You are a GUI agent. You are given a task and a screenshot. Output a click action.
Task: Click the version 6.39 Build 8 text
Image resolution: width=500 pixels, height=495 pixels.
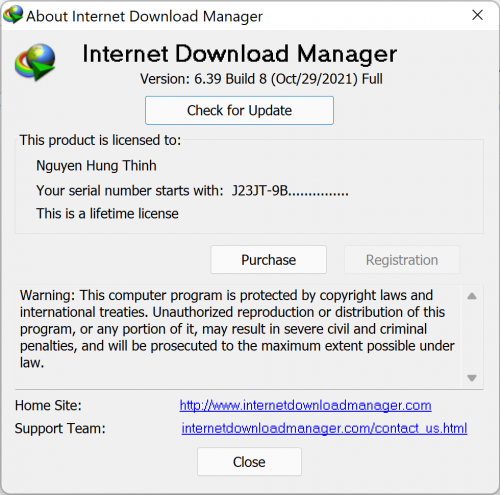click(x=261, y=79)
